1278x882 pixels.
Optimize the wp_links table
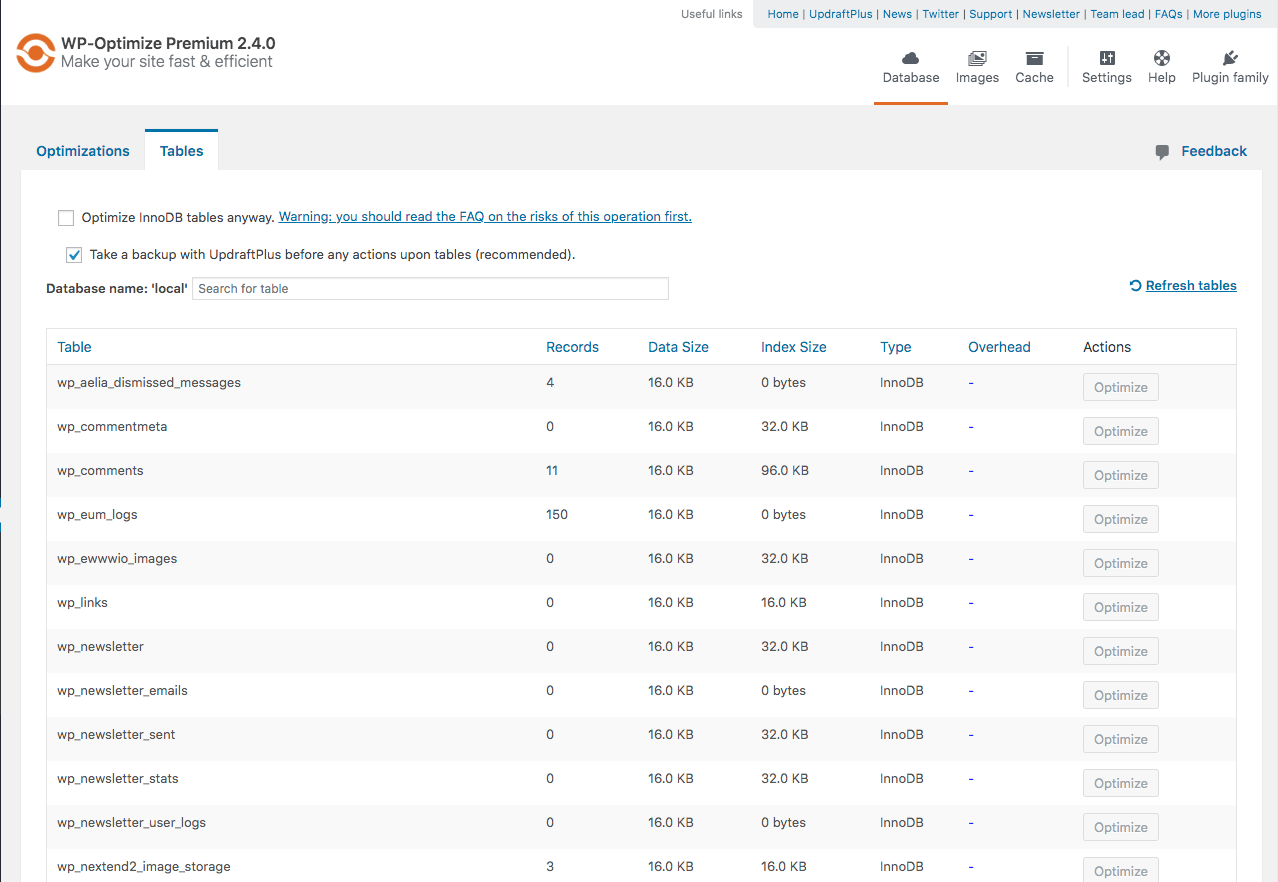[1120, 607]
